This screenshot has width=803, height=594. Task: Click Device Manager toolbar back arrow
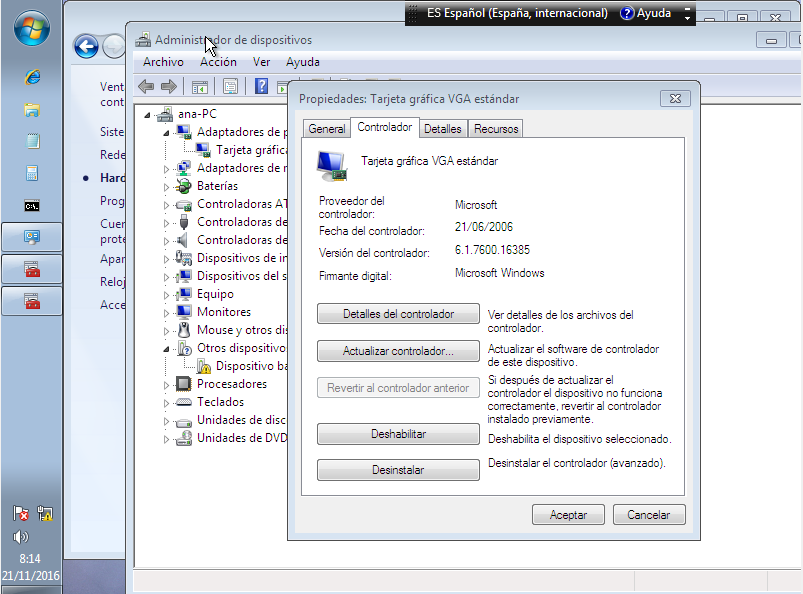pyautogui.click(x=146, y=86)
